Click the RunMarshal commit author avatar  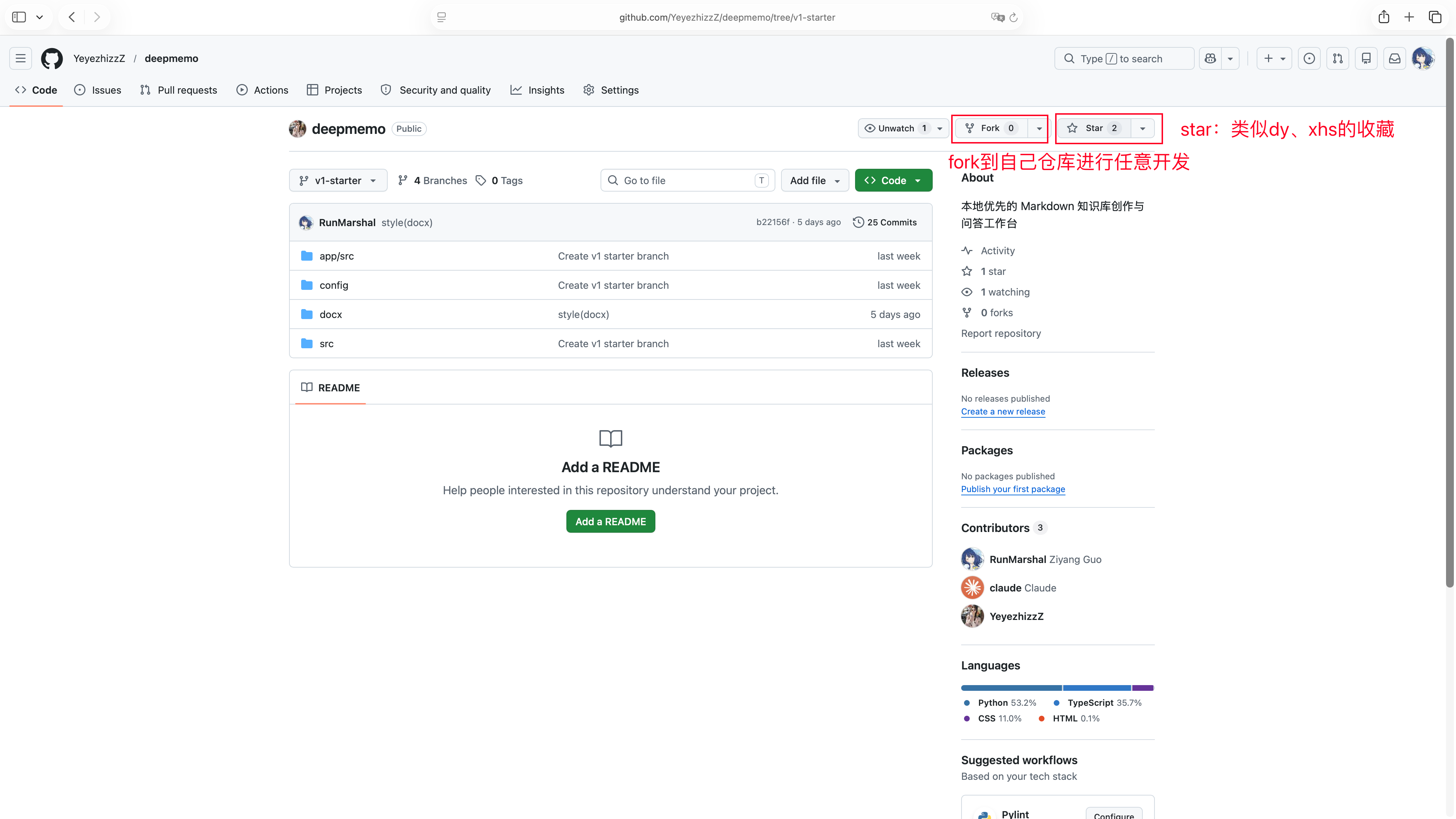[306, 222]
